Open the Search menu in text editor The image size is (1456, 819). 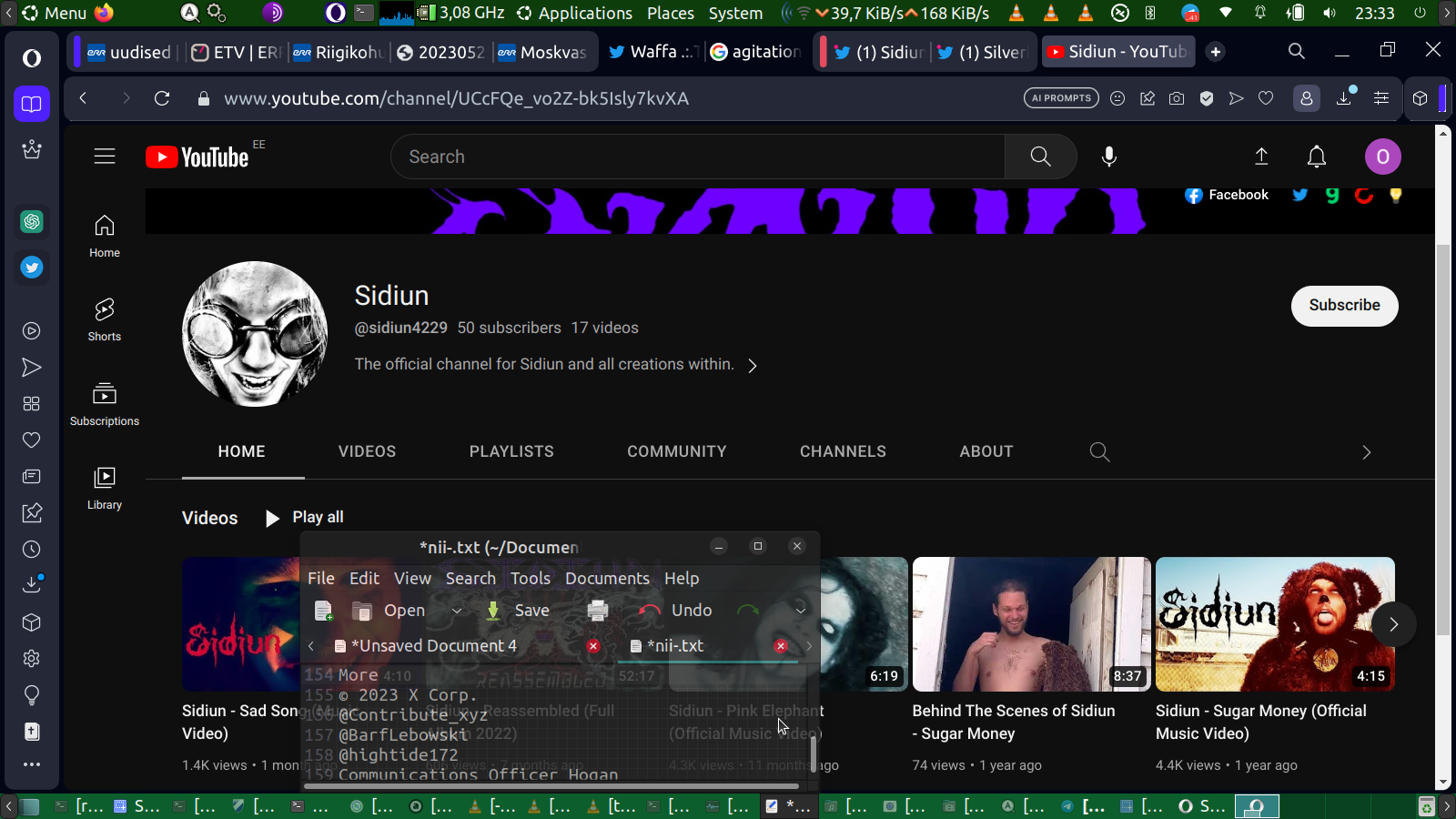pyautogui.click(x=470, y=579)
